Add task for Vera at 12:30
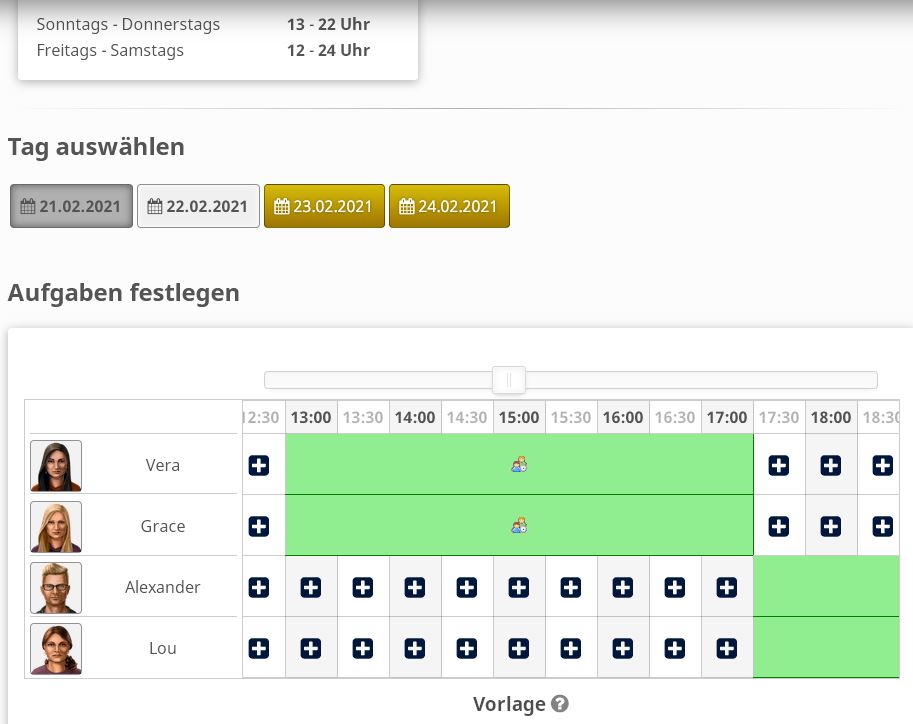The width and height of the screenshot is (913, 724). tap(259, 465)
